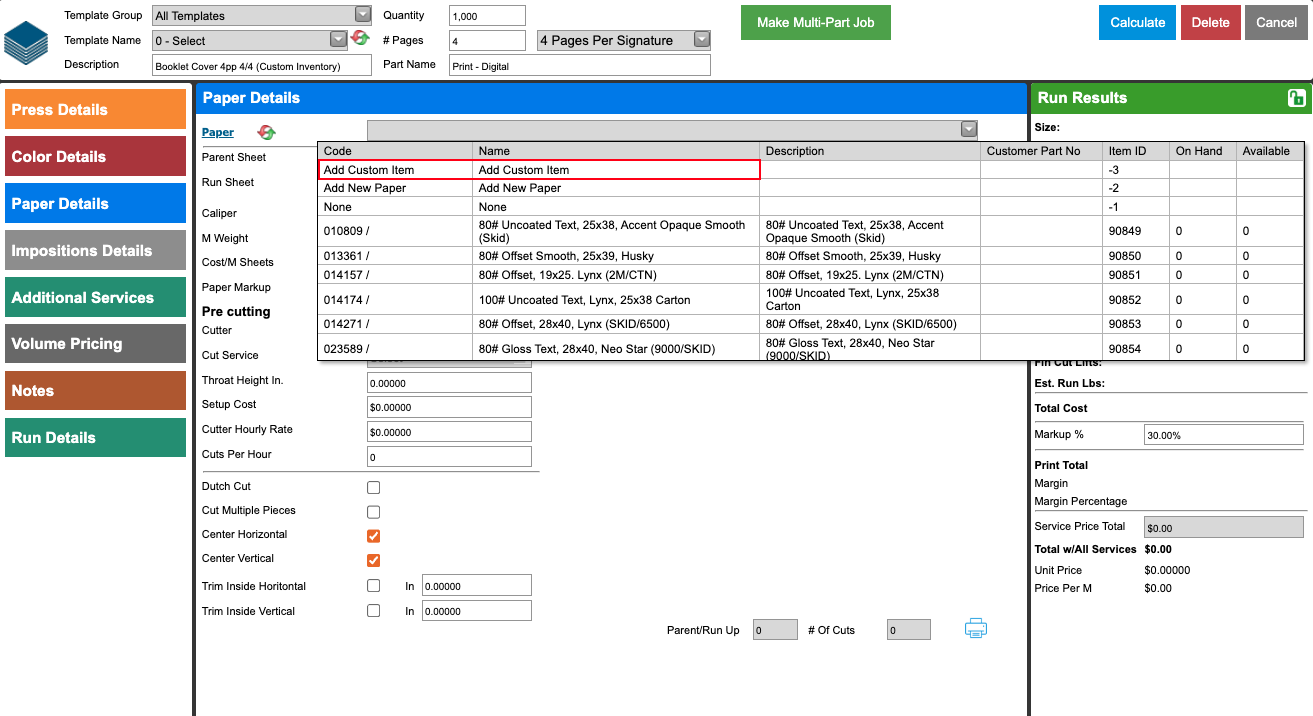
Task: Open Run Details tab
Action: click(x=95, y=437)
